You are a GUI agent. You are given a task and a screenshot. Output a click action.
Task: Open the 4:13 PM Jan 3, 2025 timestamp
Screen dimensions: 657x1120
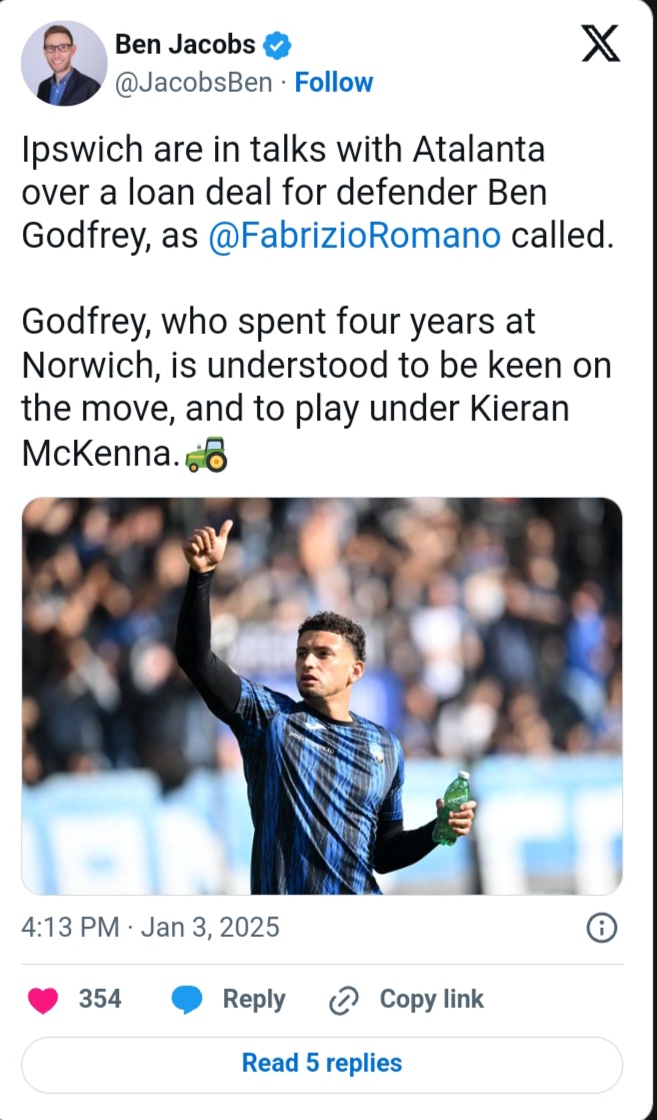150,928
